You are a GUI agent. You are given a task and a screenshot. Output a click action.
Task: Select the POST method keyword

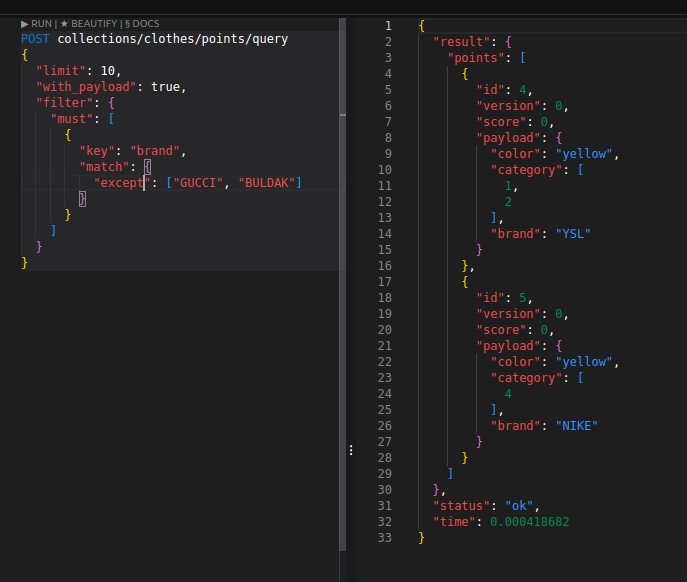tap(36, 39)
